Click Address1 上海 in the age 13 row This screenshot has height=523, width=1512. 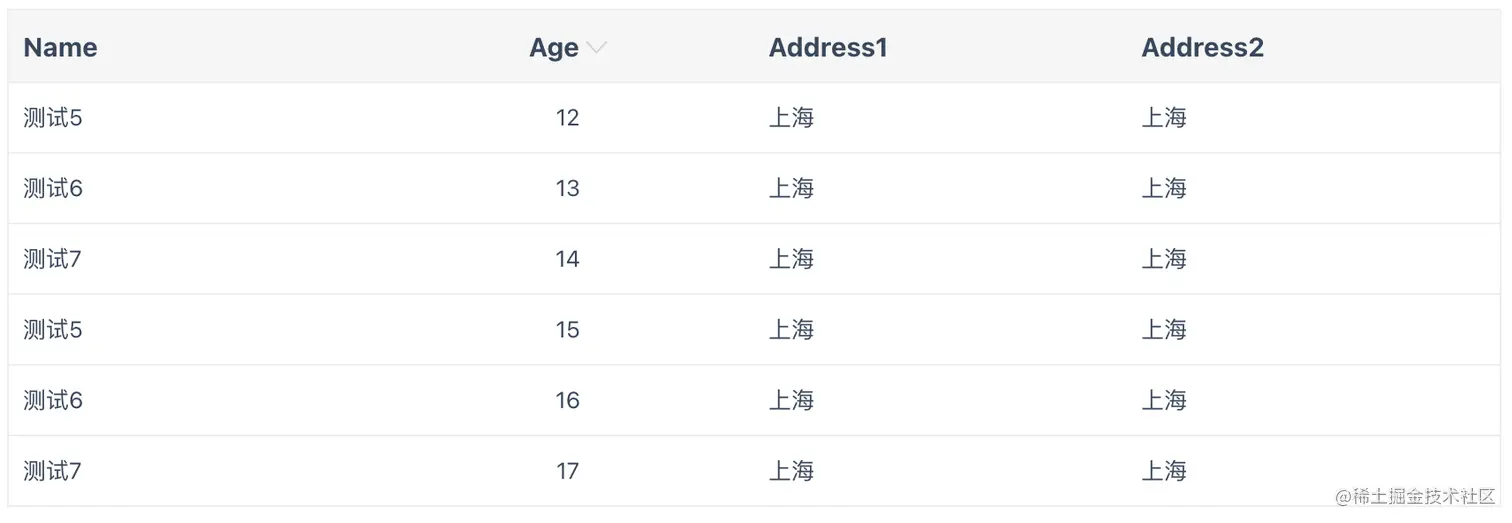pyautogui.click(x=791, y=189)
